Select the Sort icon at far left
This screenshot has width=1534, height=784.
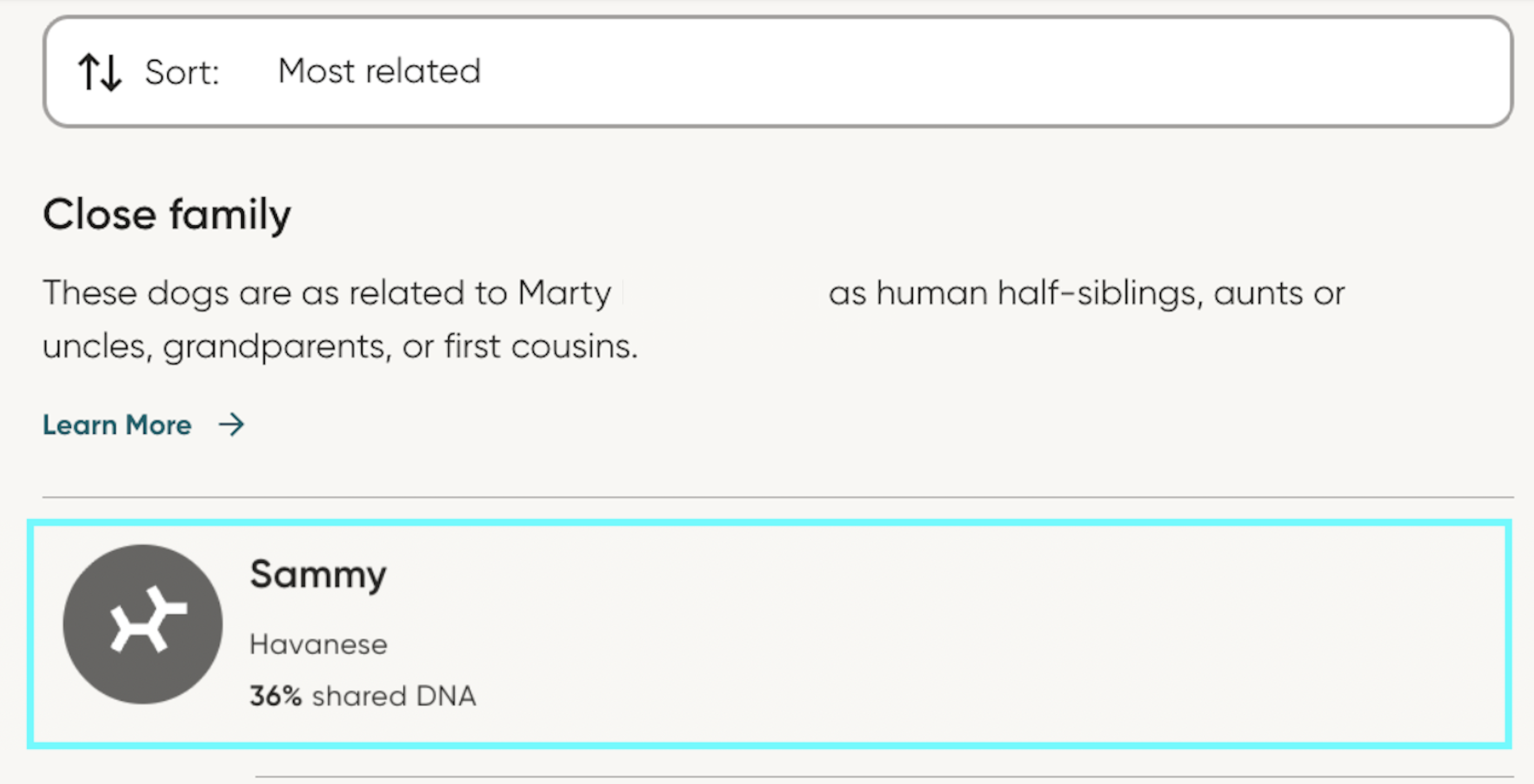[101, 72]
